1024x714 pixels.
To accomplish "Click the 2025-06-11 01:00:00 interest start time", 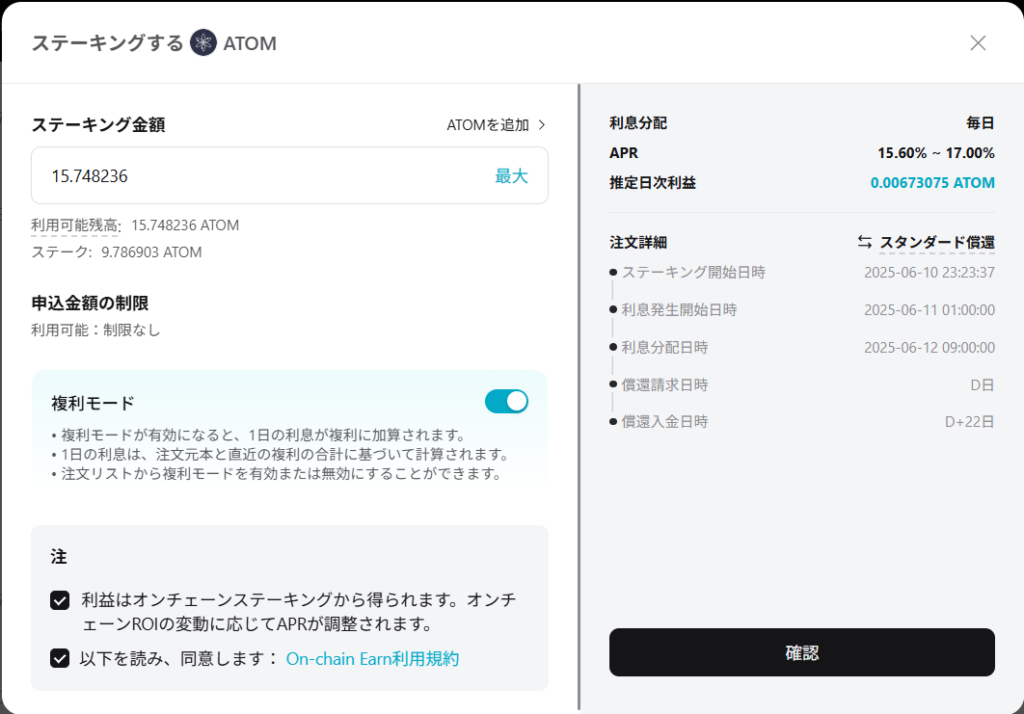I will 929,310.
